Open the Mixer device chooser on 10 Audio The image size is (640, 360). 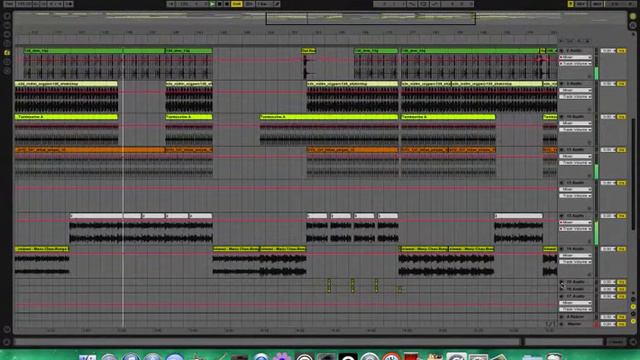pos(575,123)
